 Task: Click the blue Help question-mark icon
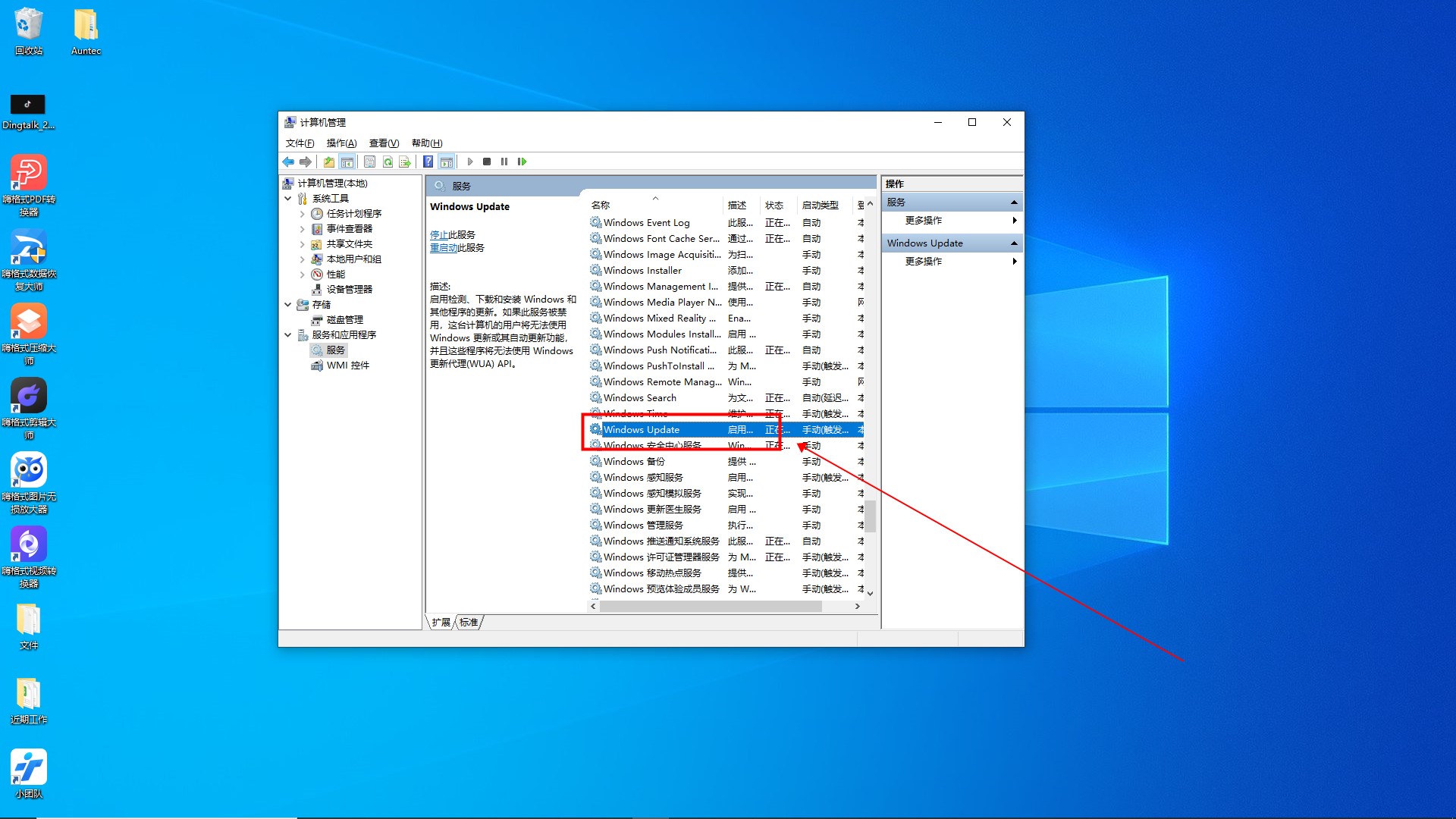428,162
